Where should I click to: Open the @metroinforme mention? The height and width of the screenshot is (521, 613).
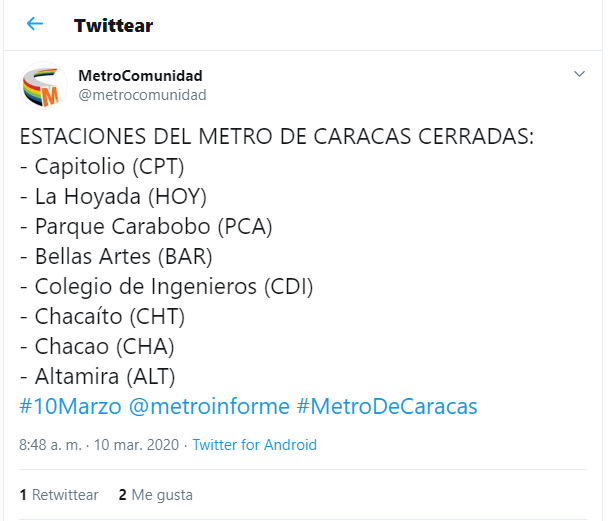coord(209,406)
